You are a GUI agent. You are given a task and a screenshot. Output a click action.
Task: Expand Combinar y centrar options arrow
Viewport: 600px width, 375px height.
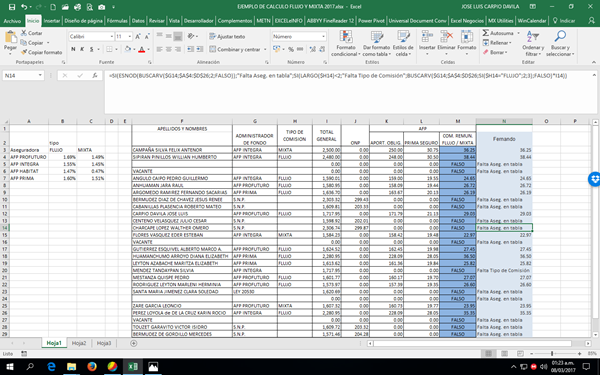pos(265,49)
